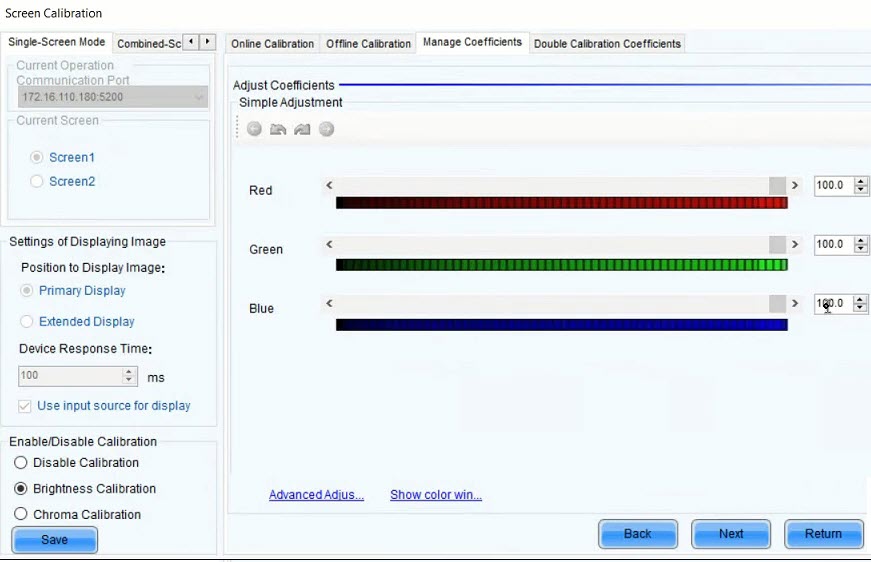Viewport: 871px width, 562px height.
Task: Choose the Brightness Calibration radio button
Action: pos(21,489)
